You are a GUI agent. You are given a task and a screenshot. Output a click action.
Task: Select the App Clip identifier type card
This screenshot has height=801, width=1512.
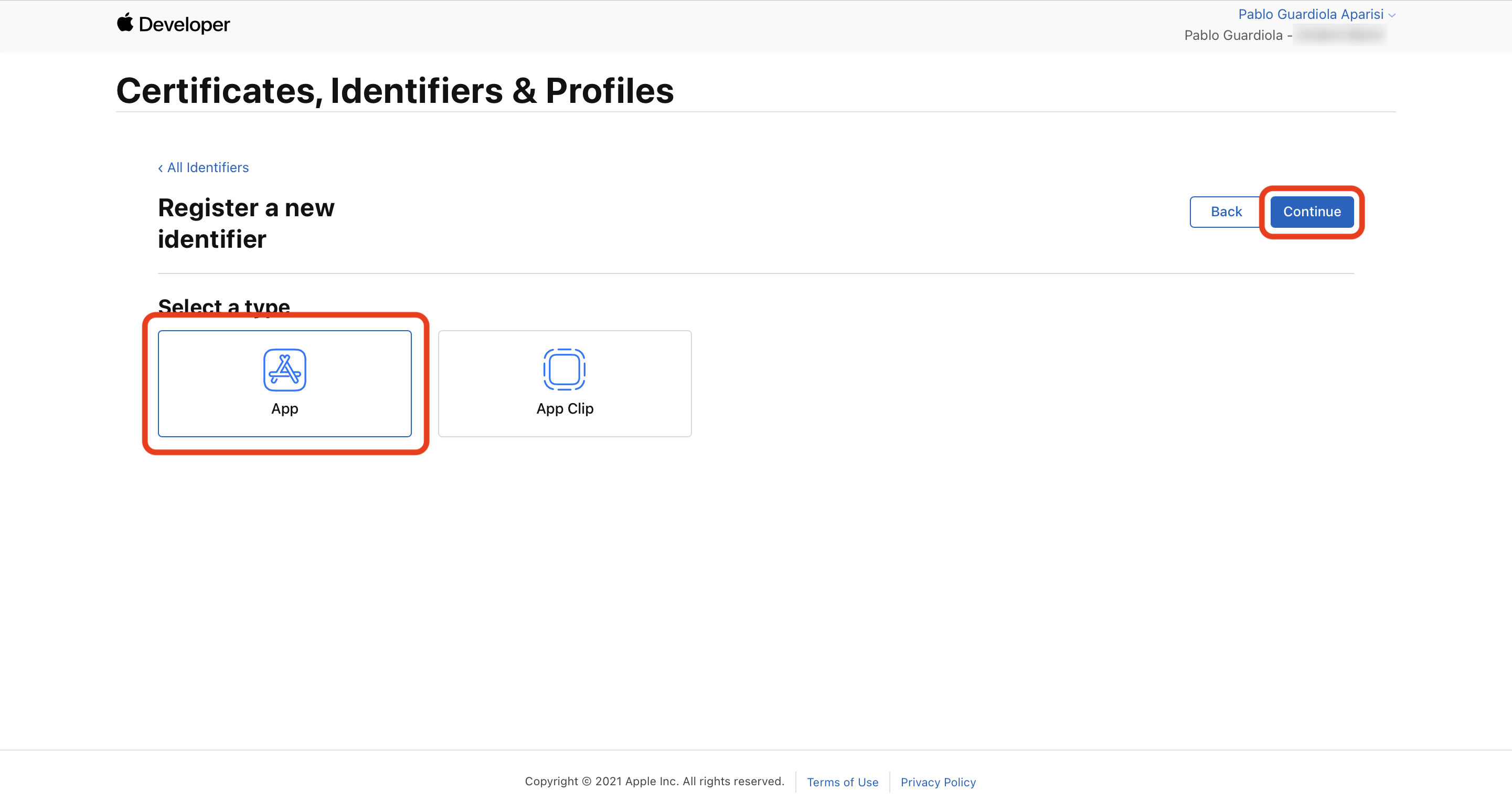click(x=565, y=384)
